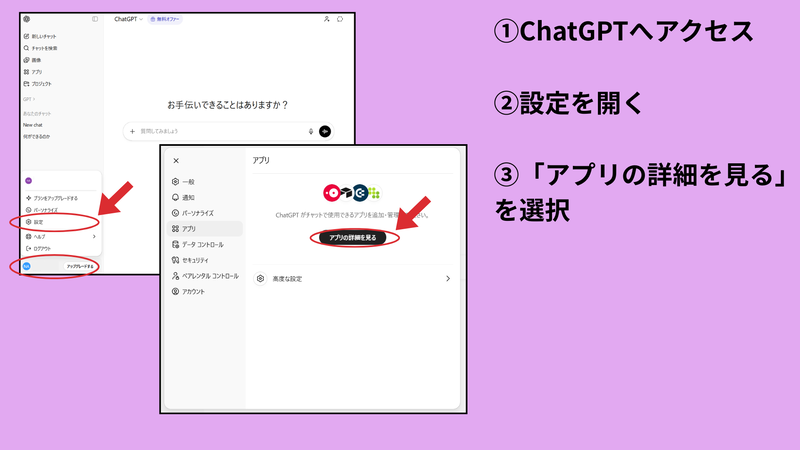Start a new chat via 新しいチャット

click(40, 36)
